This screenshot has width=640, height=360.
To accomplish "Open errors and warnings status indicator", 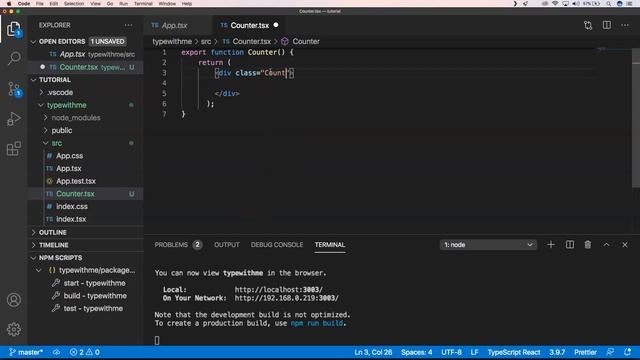I will click(x=84, y=352).
